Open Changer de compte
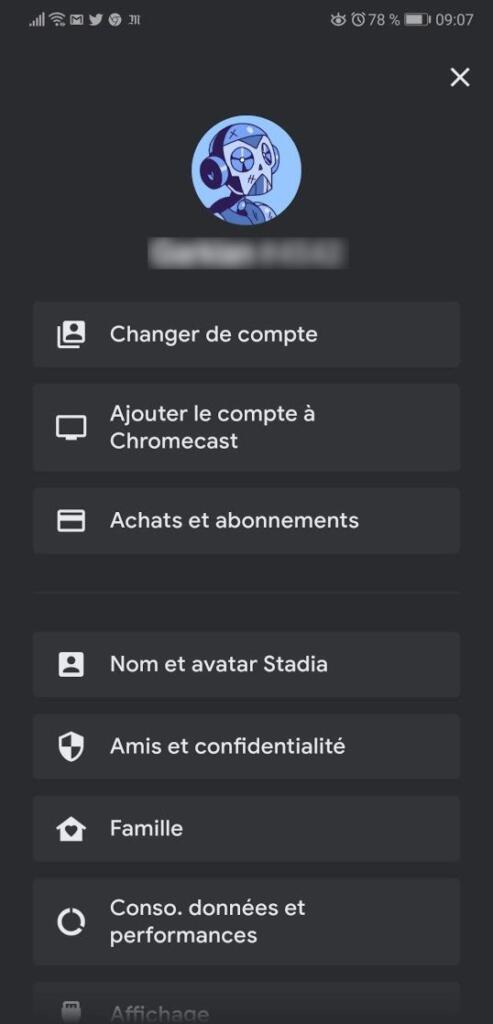Image resolution: width=493 pixels, height=1024 pixels. click(246, 334)
